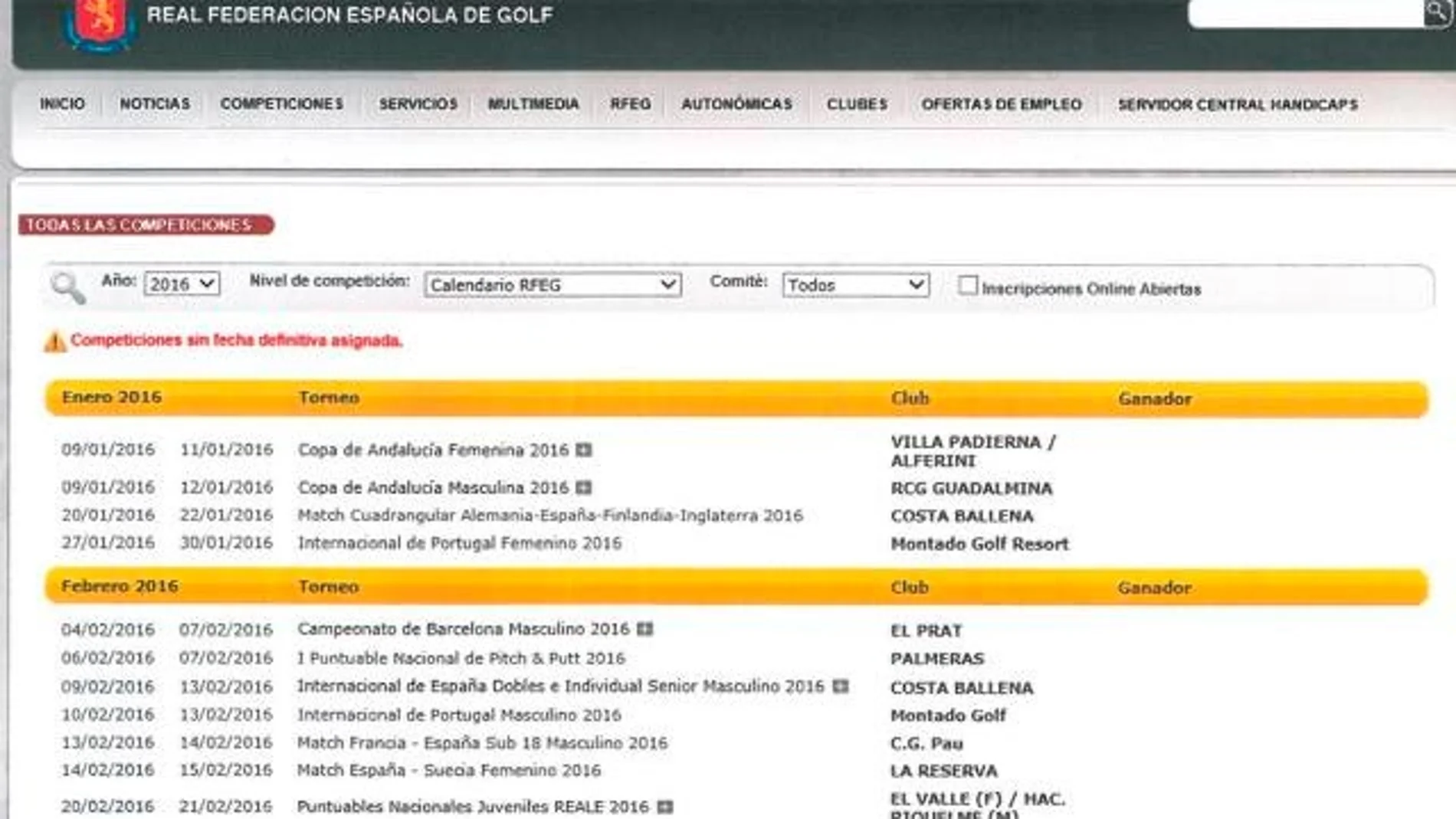
Task: Click the header search input field
Action: pyautogui.click(x=1306, y=13)
